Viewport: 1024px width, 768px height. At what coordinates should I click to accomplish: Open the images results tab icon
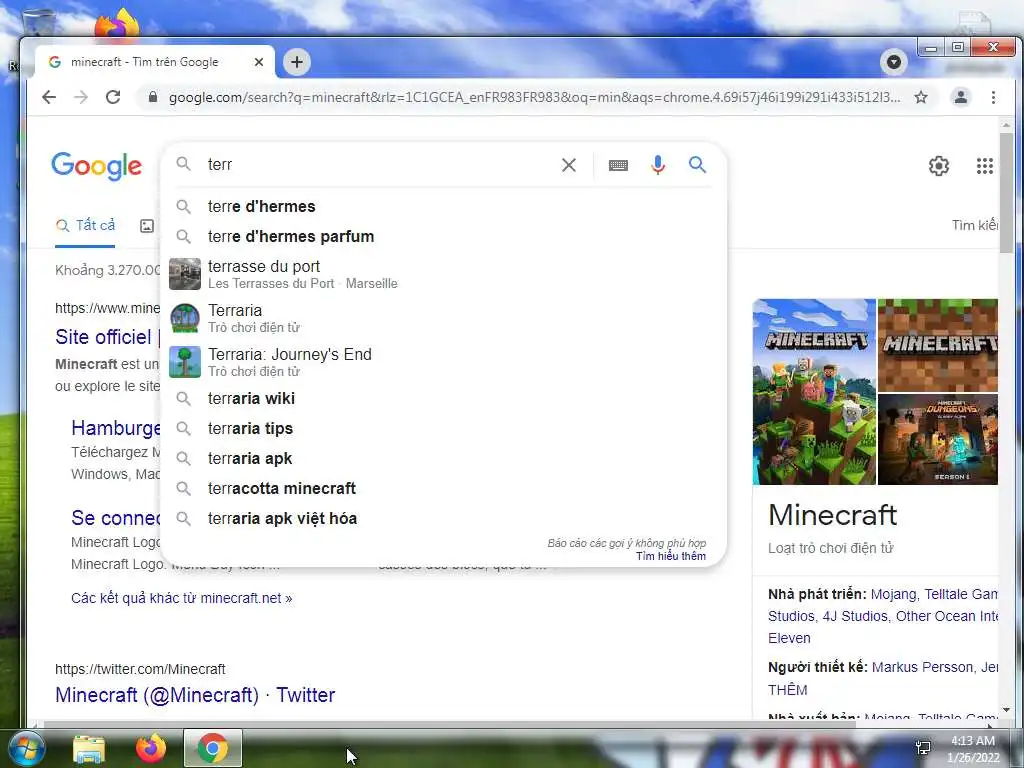click(147, 226)
